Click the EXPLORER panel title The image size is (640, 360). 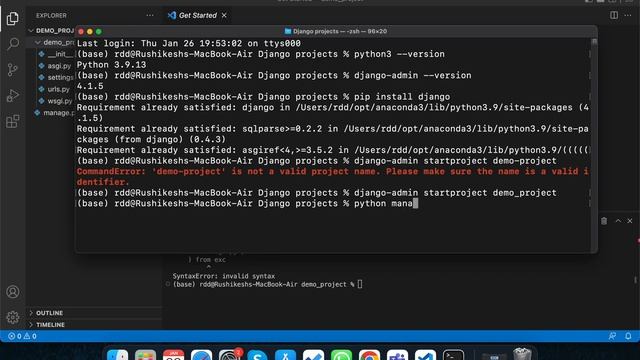[51, 16]
